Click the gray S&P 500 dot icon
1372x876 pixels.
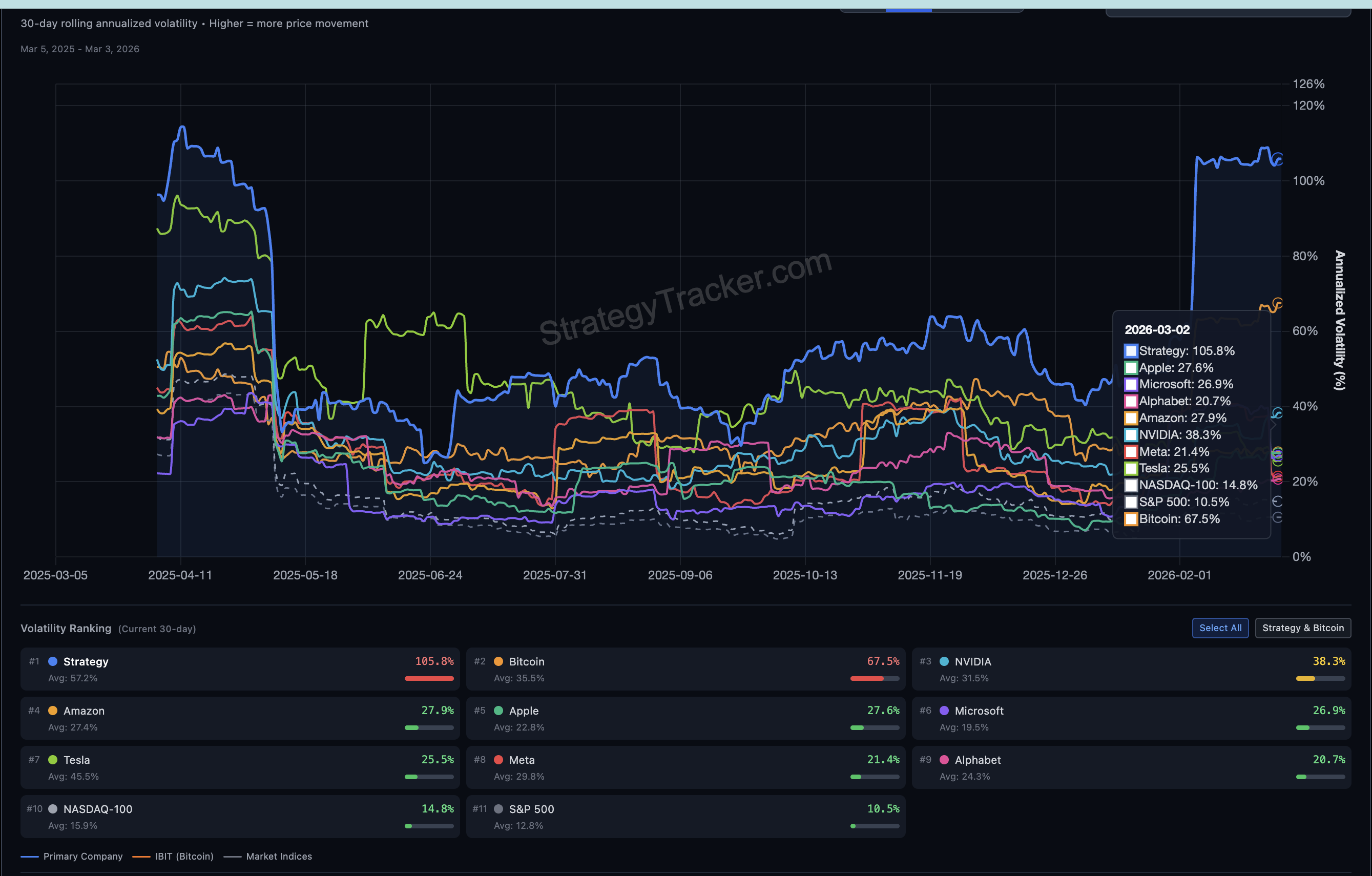coord(498,809)
